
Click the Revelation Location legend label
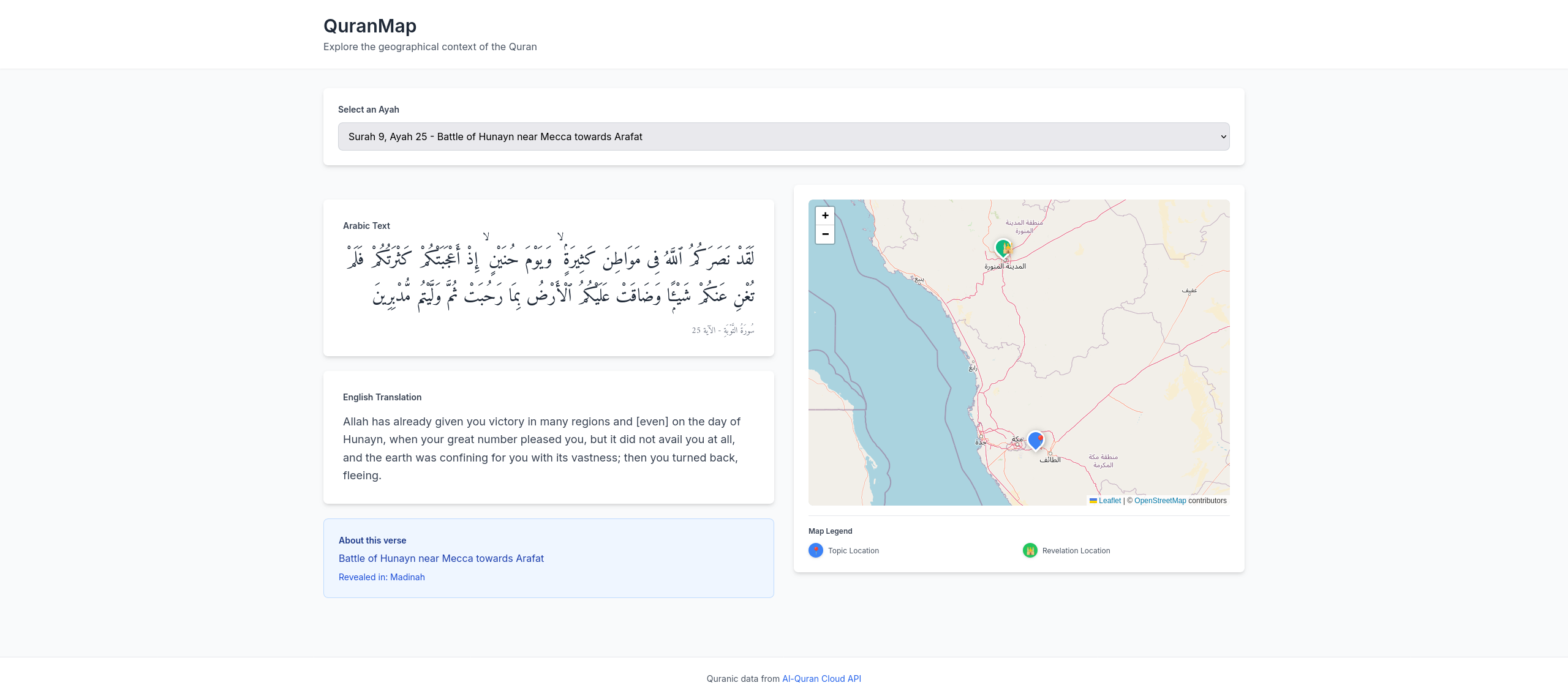coord(1076,550)
